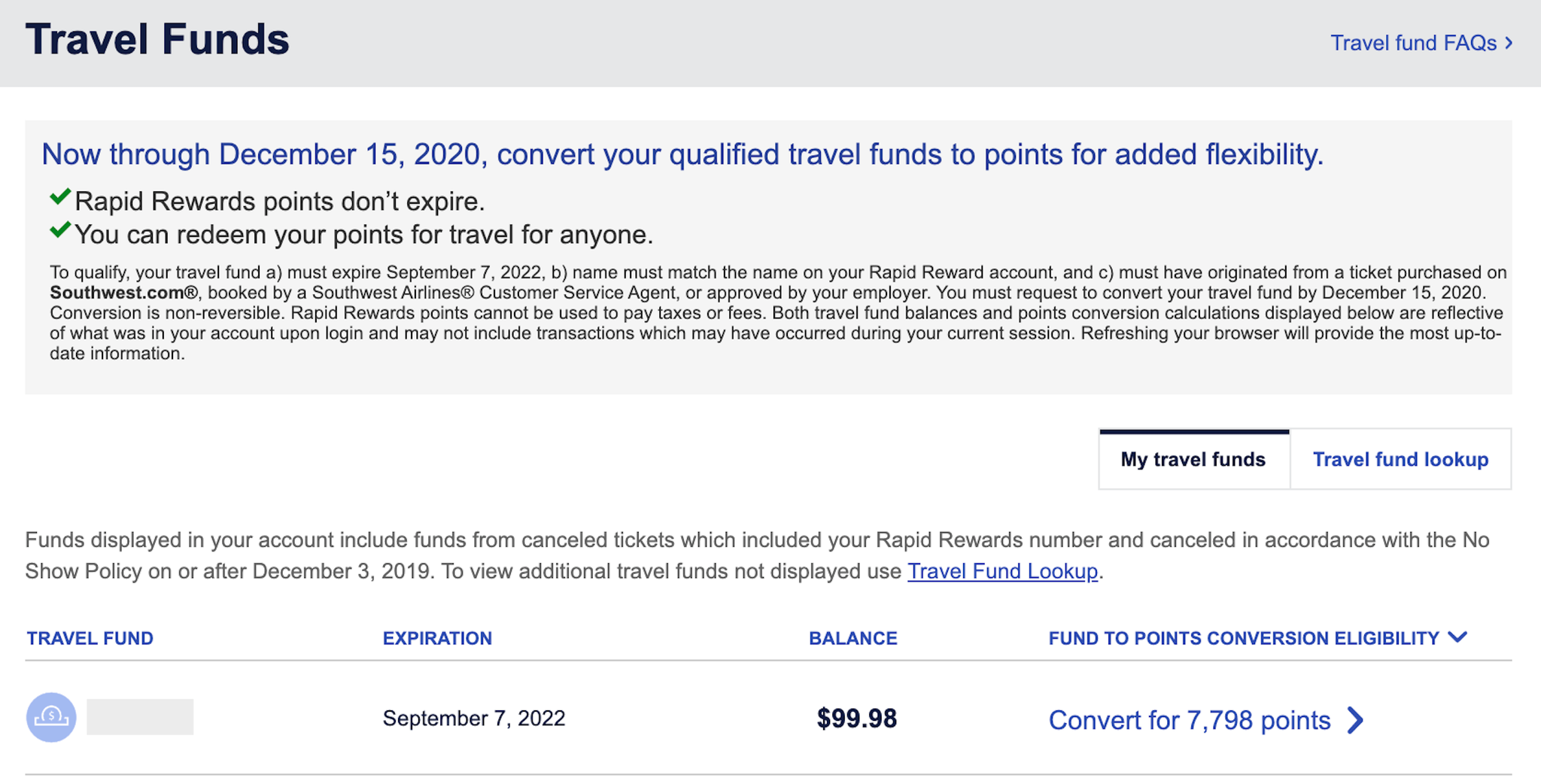The height and width of the screenshot is (784, 1541).
Task: Expand conversion details for the September 7 fund
Action: point(1189,721)
